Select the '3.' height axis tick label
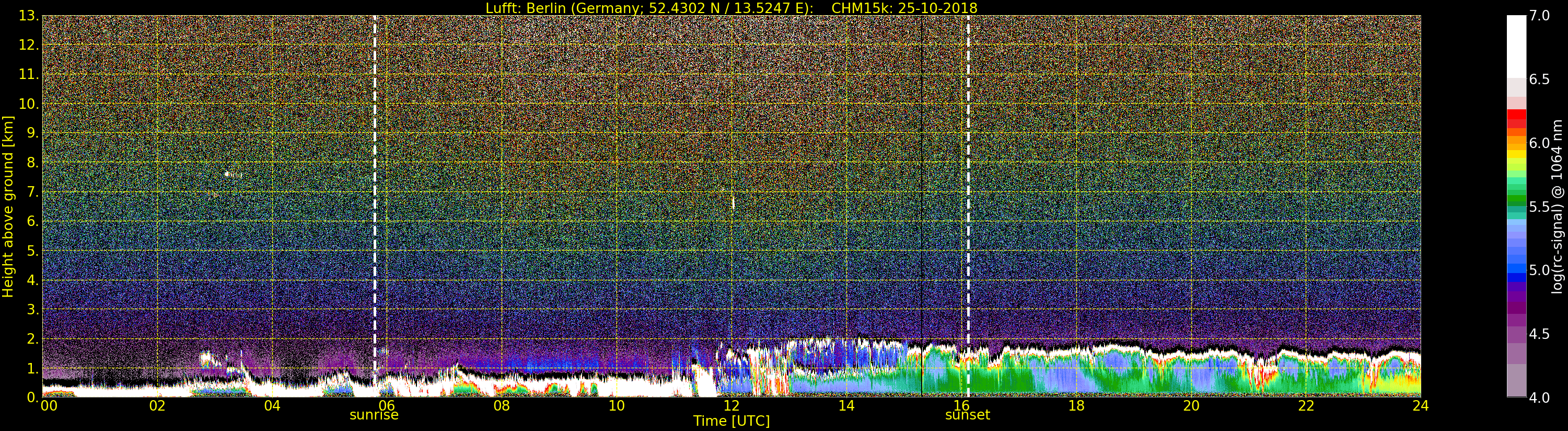The image size is (1568, 431). (x=33, y=309)
